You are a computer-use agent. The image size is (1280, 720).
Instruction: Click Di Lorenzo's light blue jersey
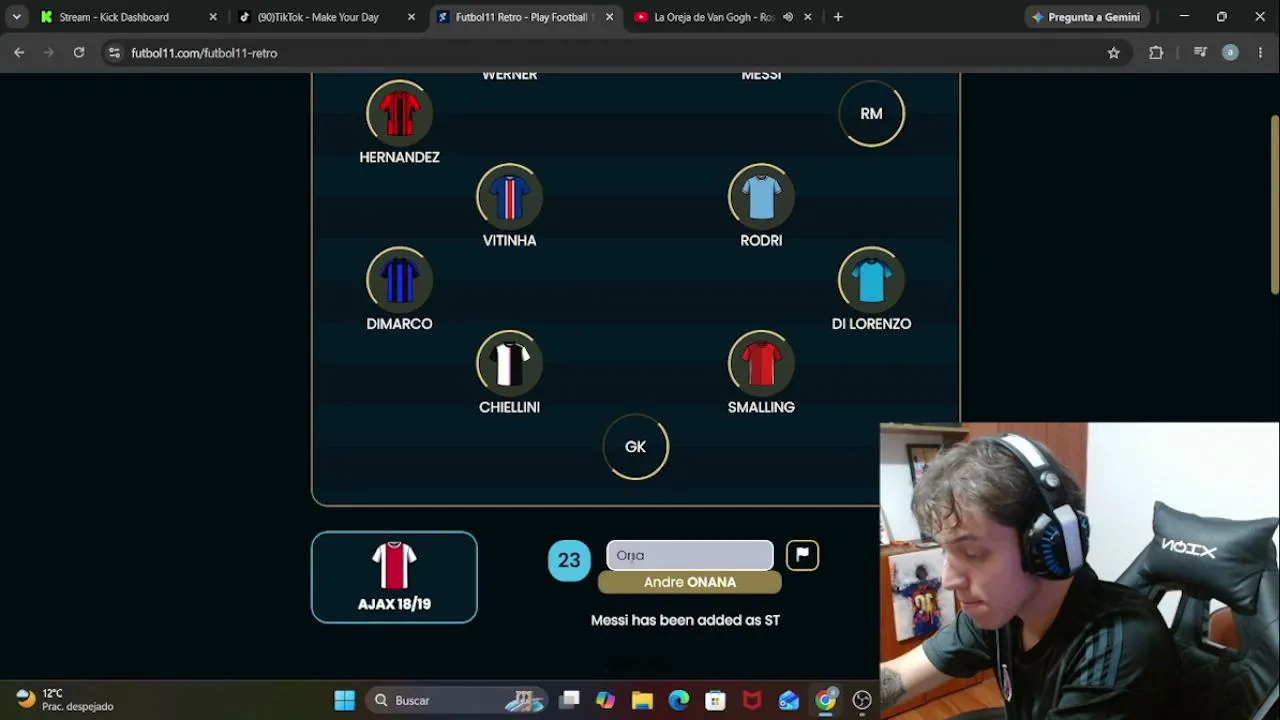(x=871, y=280)
